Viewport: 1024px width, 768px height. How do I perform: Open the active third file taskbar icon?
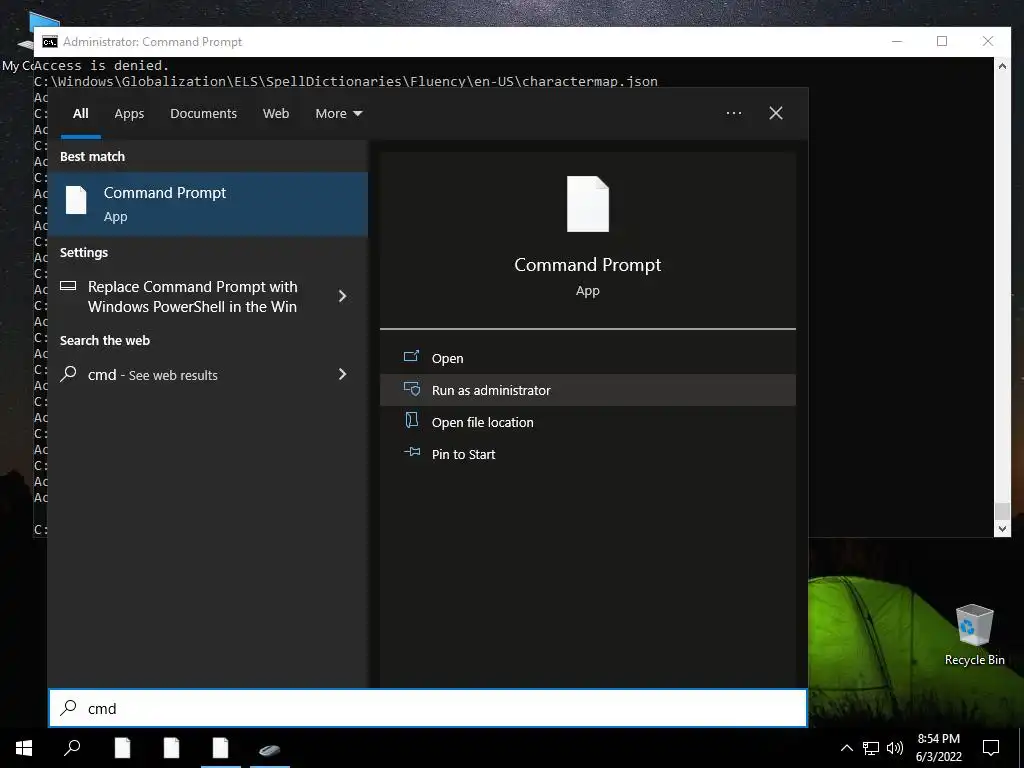pos(220,748)
